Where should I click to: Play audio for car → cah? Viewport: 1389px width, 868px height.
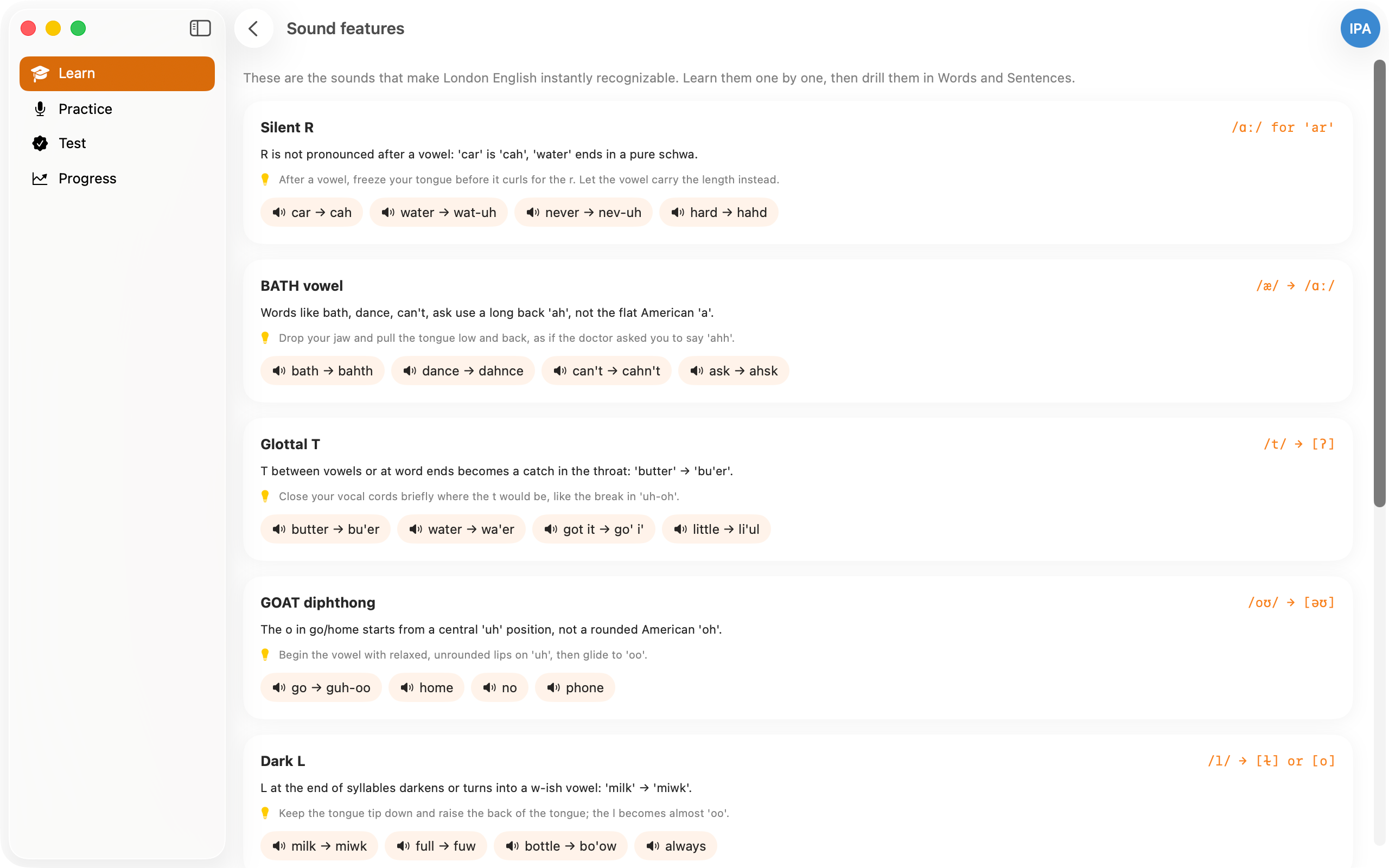[311, 213]
